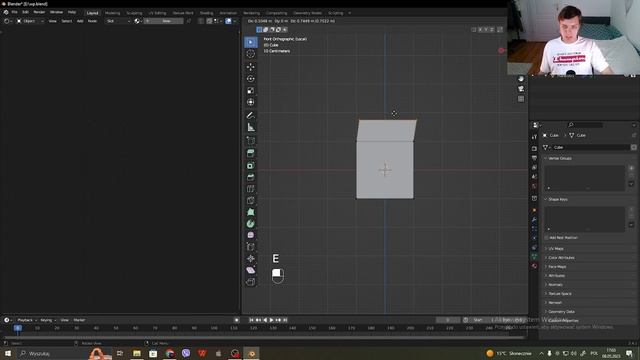Screen dimensions: 640x360
Task: Open Edit menu
Action: click(25, 12)
